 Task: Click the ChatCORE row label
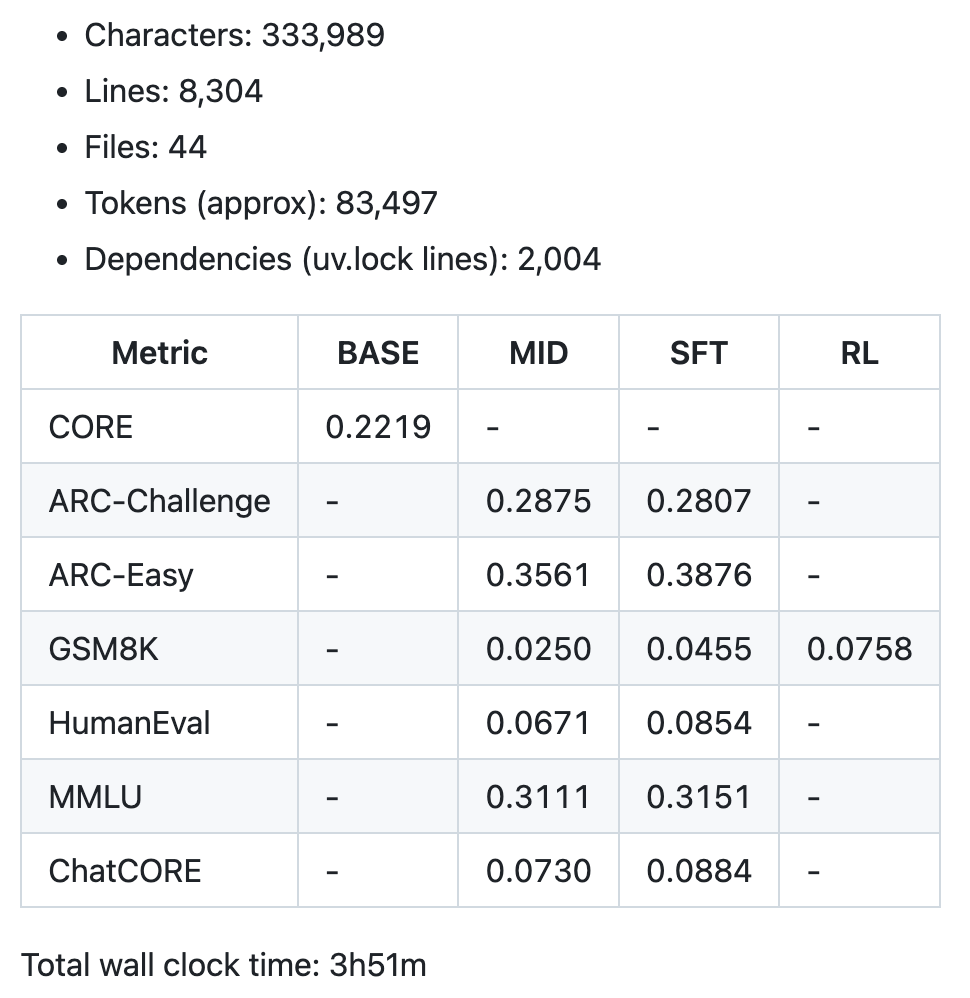coord(124,870)
